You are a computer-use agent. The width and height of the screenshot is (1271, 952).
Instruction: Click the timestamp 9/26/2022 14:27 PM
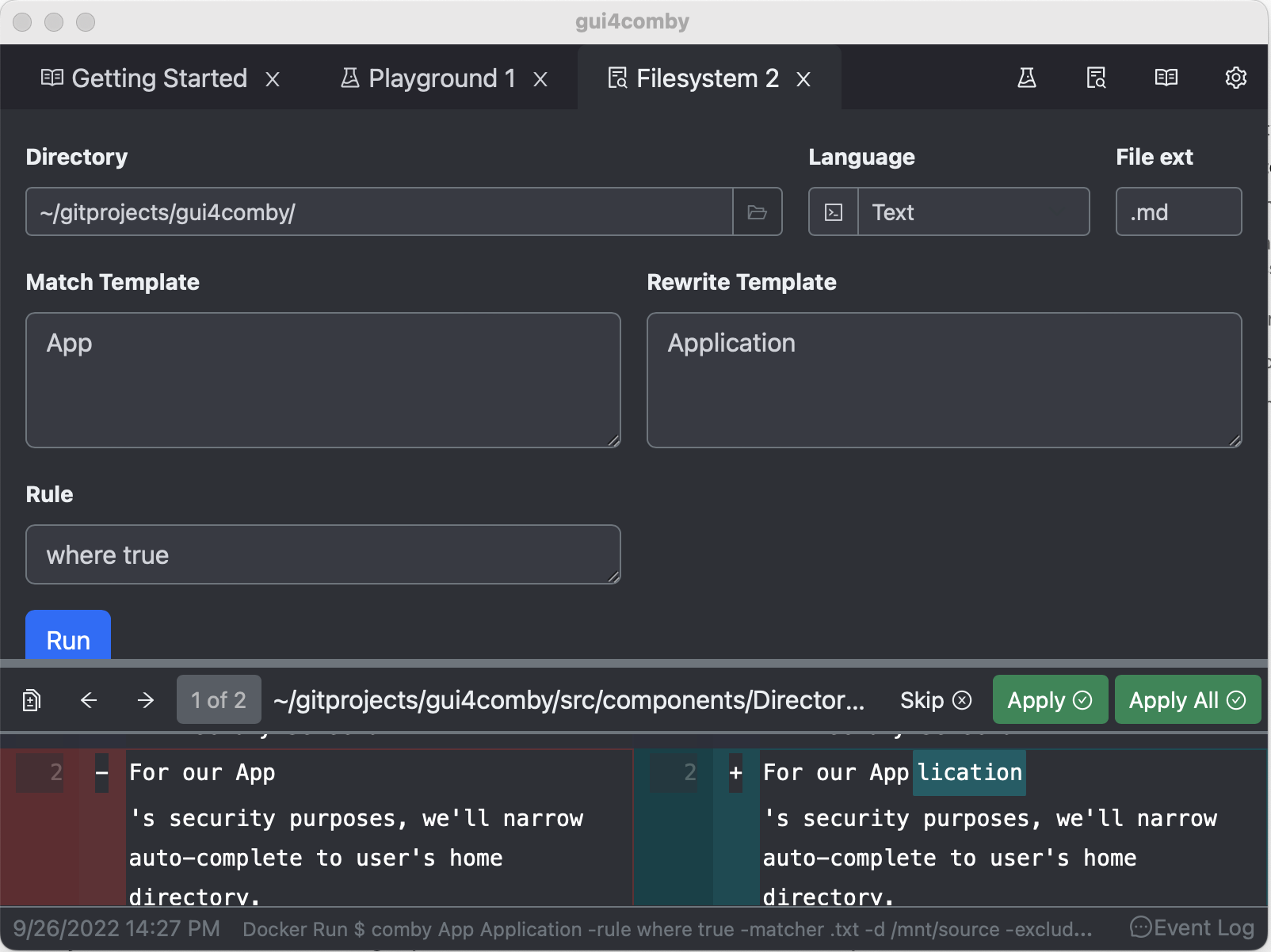pos(116,928)
